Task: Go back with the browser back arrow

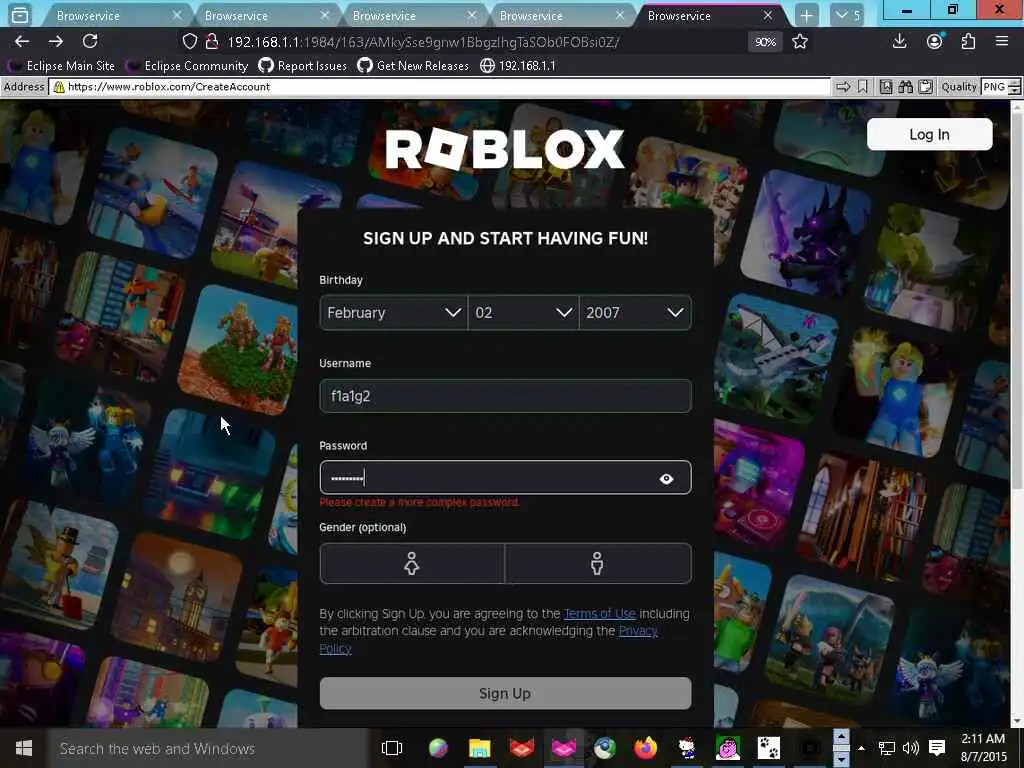Action: point(22,42)
